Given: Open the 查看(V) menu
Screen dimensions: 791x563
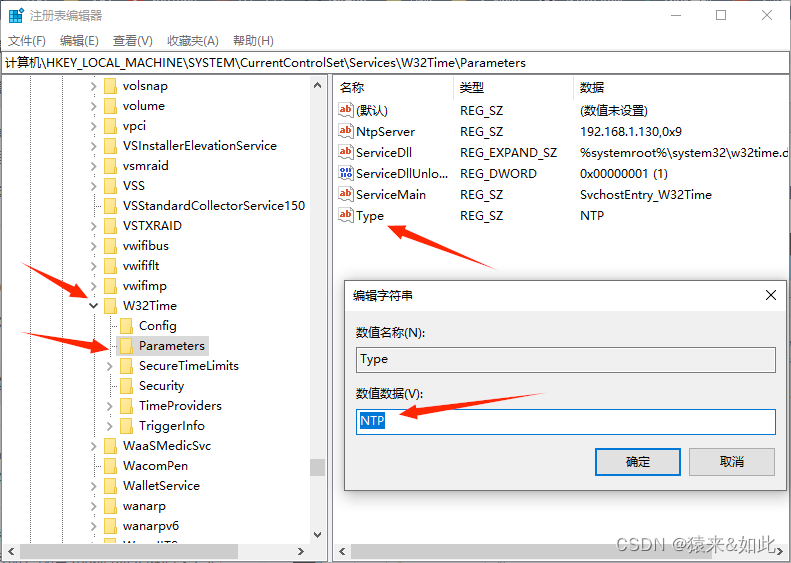Looking at the screenshot, I should click(x=133, y=41).
